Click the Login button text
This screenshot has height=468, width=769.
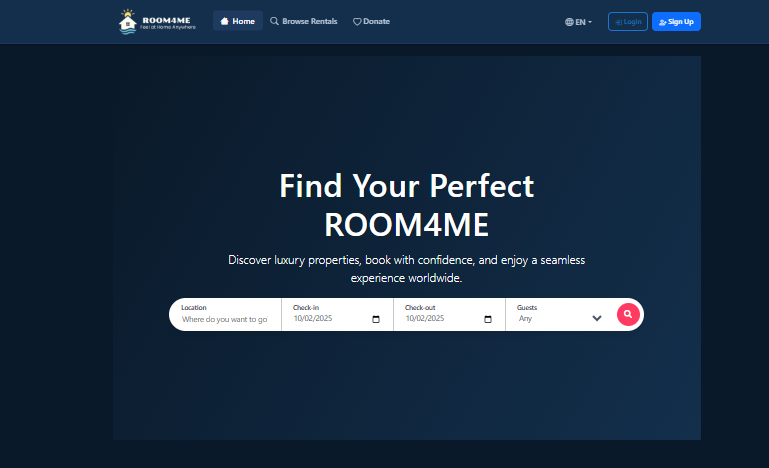[x=633, y=21]
